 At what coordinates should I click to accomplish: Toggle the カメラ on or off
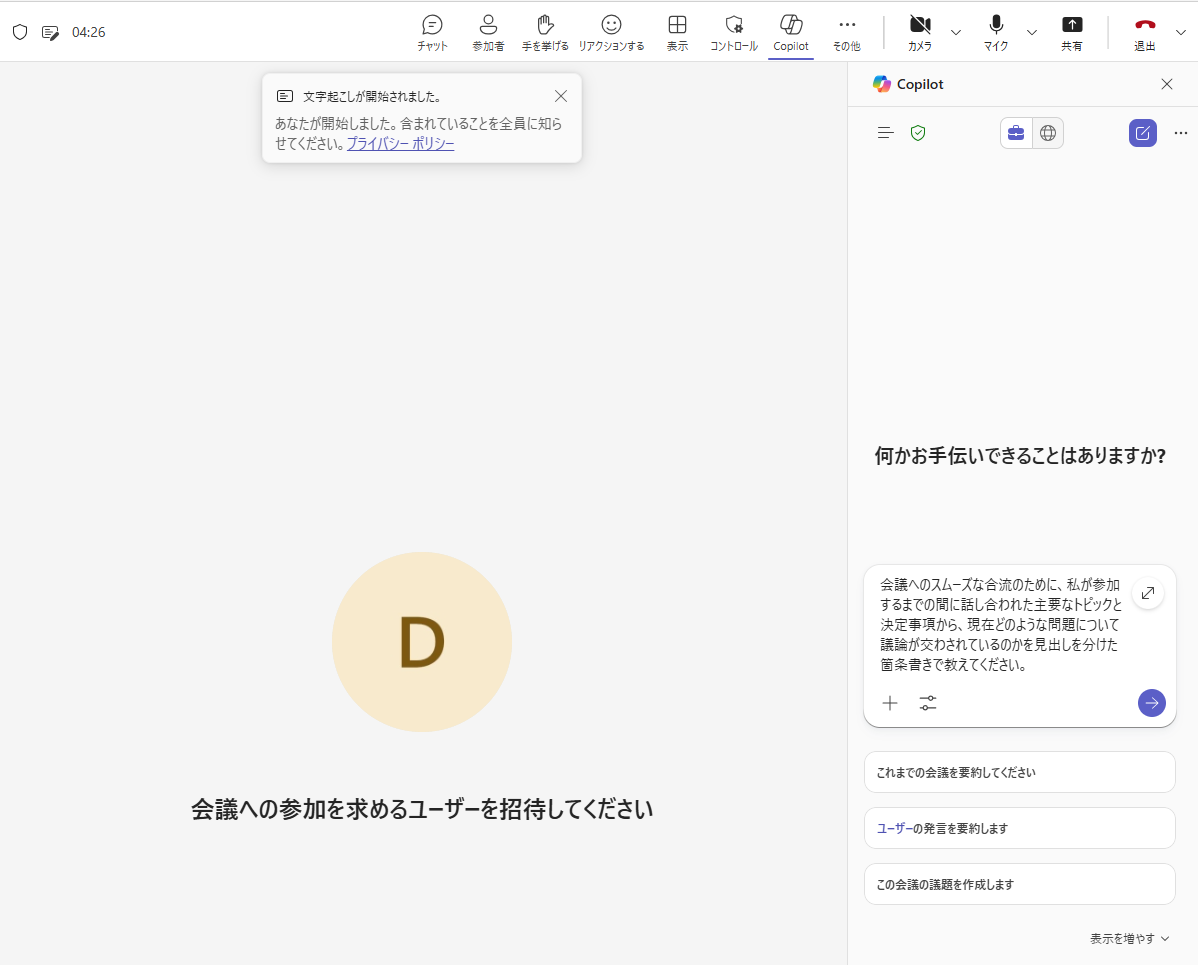click(919, 32)
